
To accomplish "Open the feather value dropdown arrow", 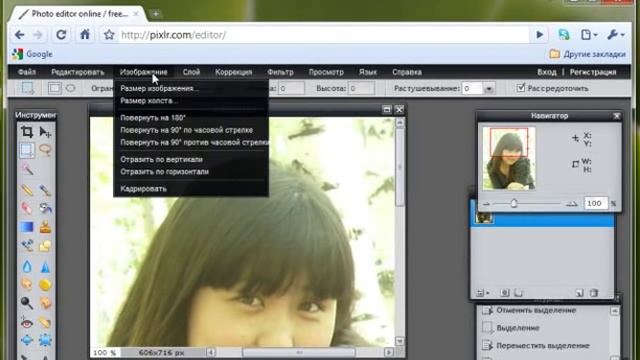I will pyautogui.click(x=489, y=89).
